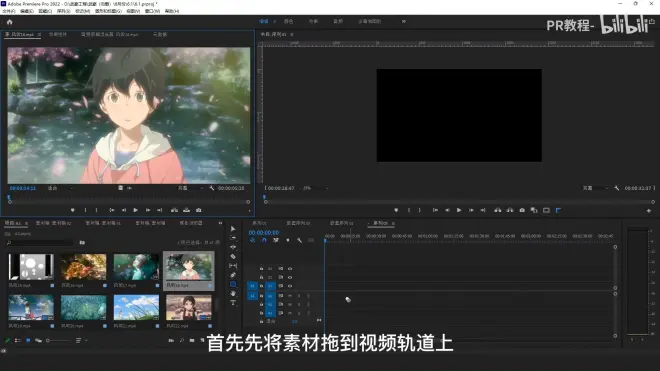
Task: Play in Source monitor
Action: 136,210
